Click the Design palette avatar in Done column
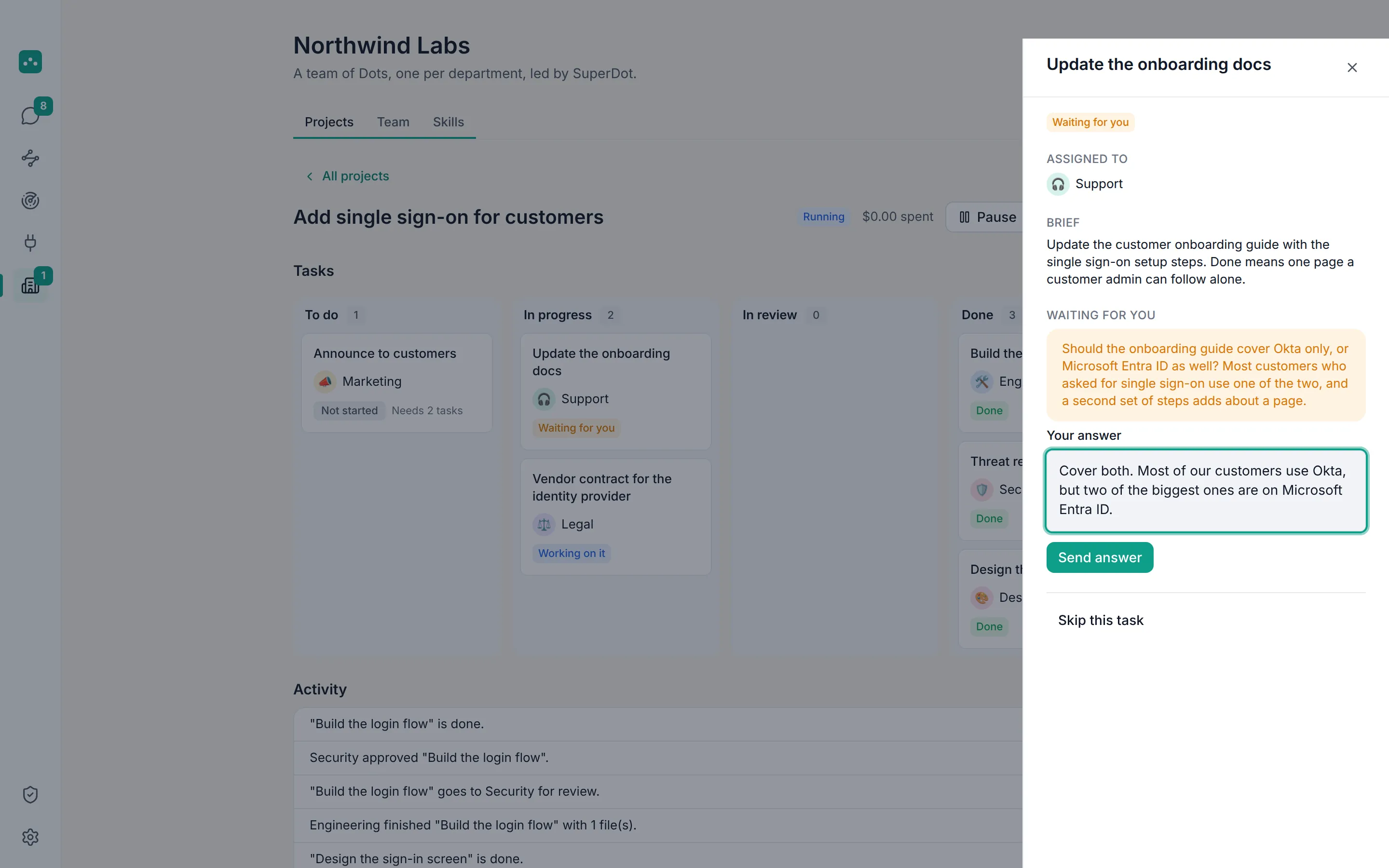The width and height of the screenshot is (1389, 868). tap(981, 597)
